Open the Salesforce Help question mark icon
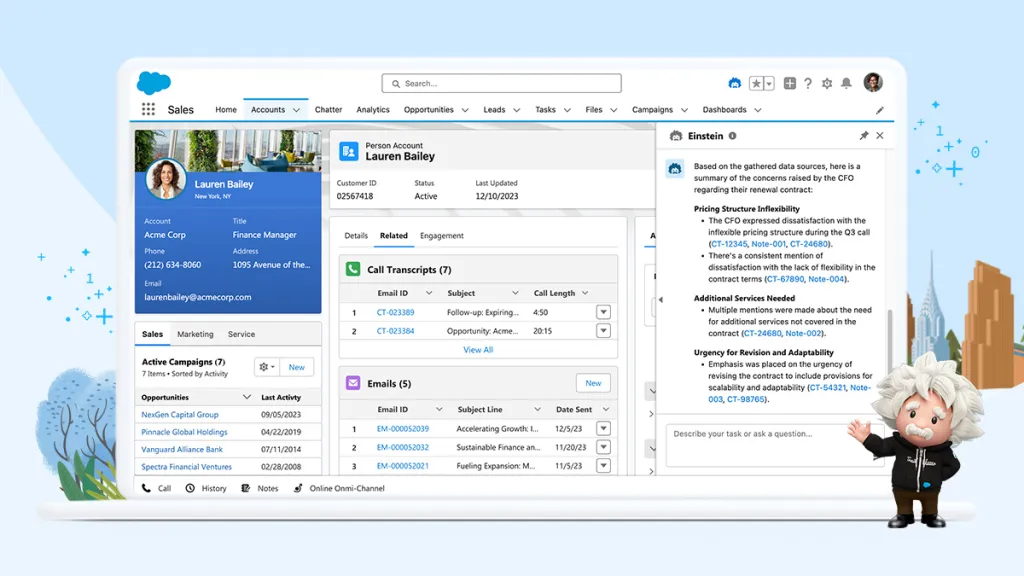Viewport: 1024px width, 576px height. (808, 83)
